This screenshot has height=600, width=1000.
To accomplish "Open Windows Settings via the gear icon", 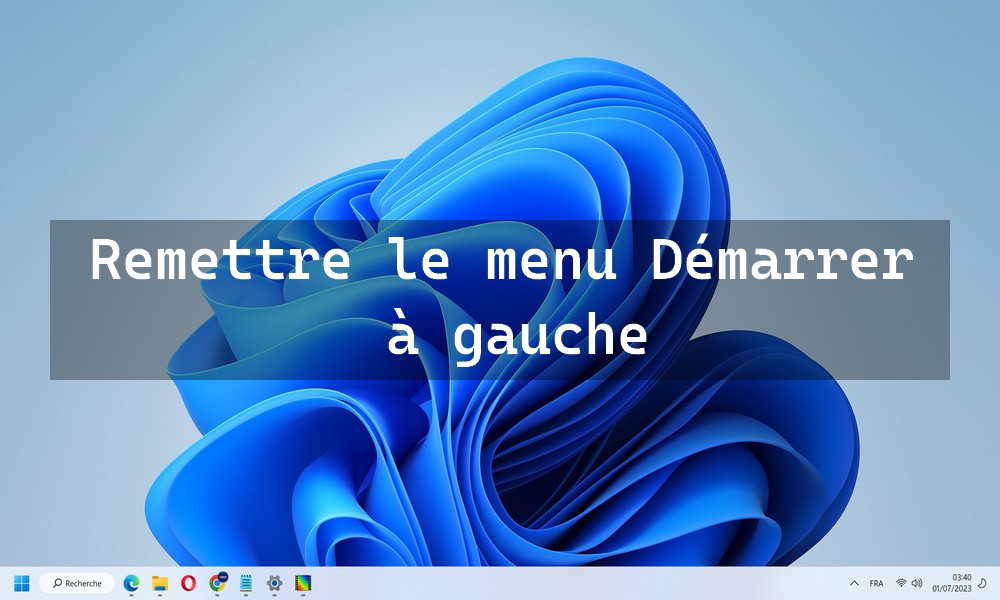I will coord(273,582).
